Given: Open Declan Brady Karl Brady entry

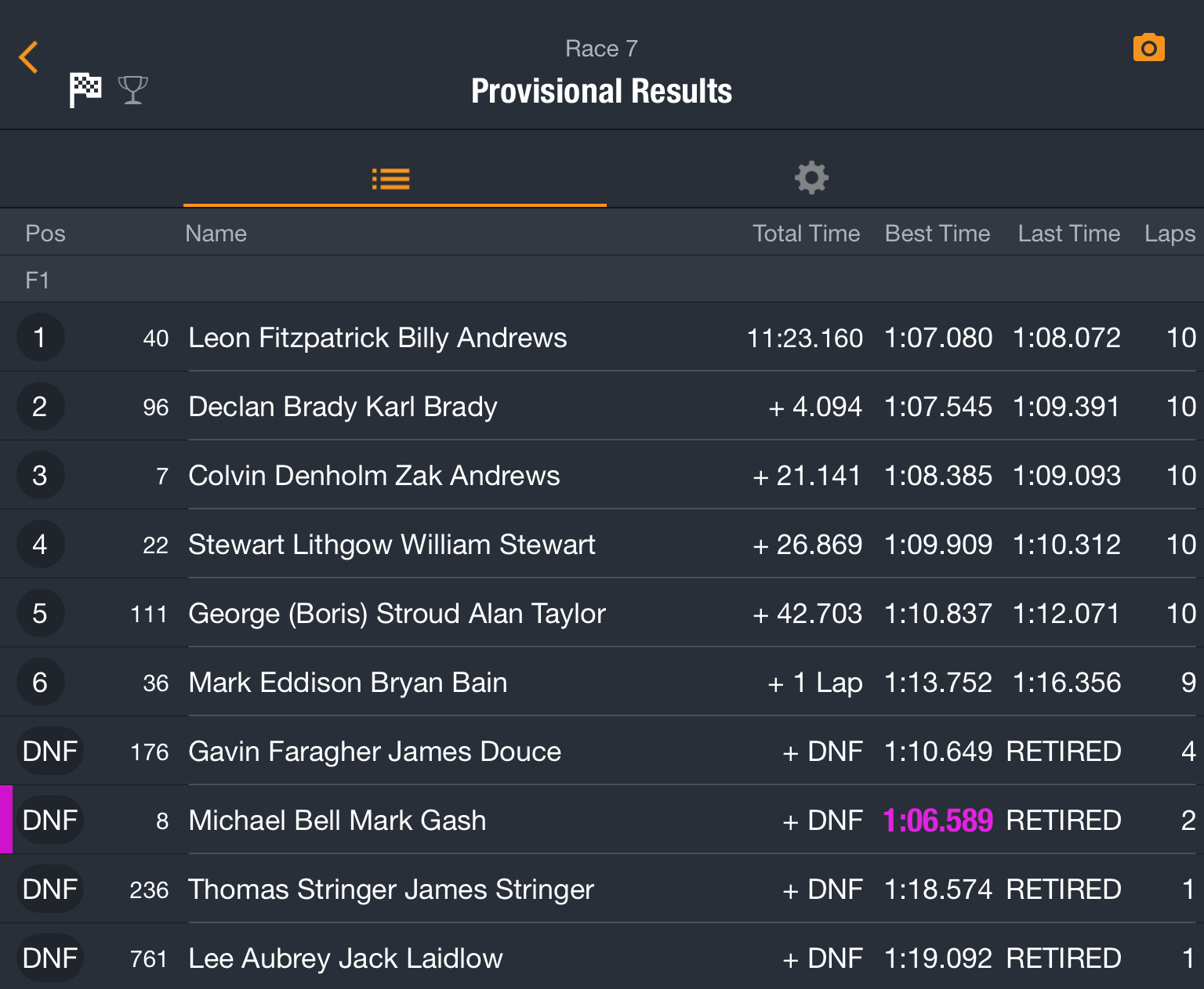Looking at the screenshot, I should (602, 407).
